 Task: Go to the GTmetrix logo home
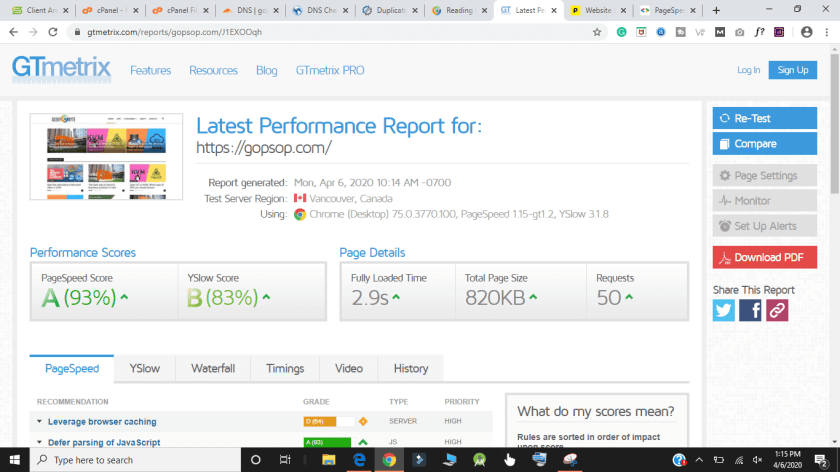click(x=61, y=69)
